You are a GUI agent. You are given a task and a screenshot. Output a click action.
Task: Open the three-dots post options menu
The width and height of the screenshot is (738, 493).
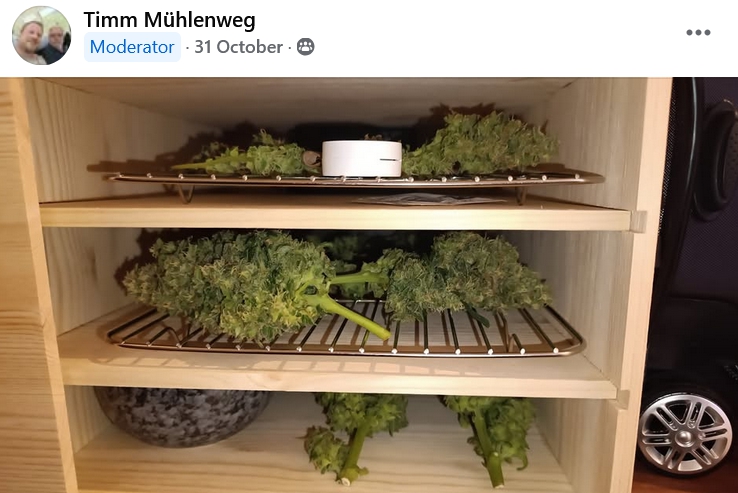click(x=698, y=32)
